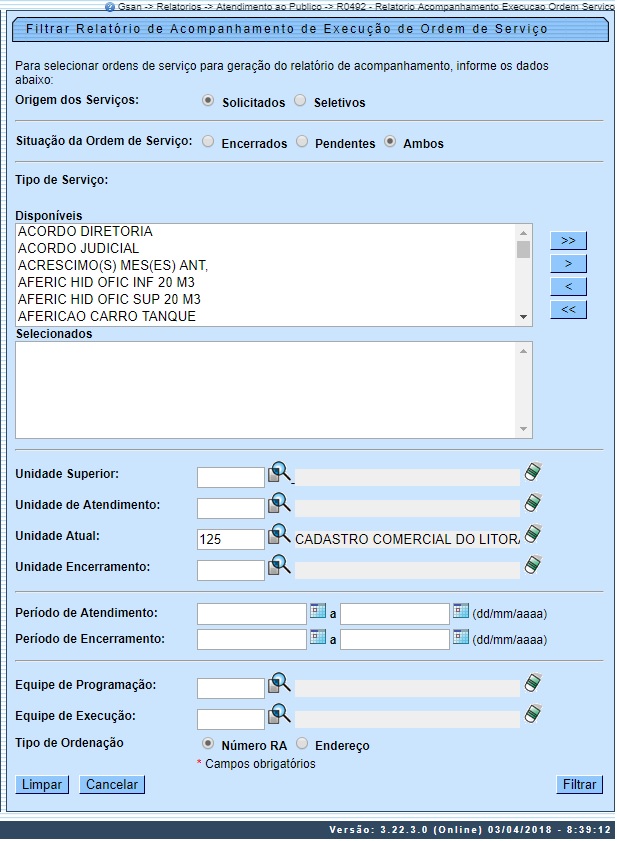This screenshot has height=841, width=617.
Task: Select ACORDO JUDICIAL in available list
Action: (78, 248)
